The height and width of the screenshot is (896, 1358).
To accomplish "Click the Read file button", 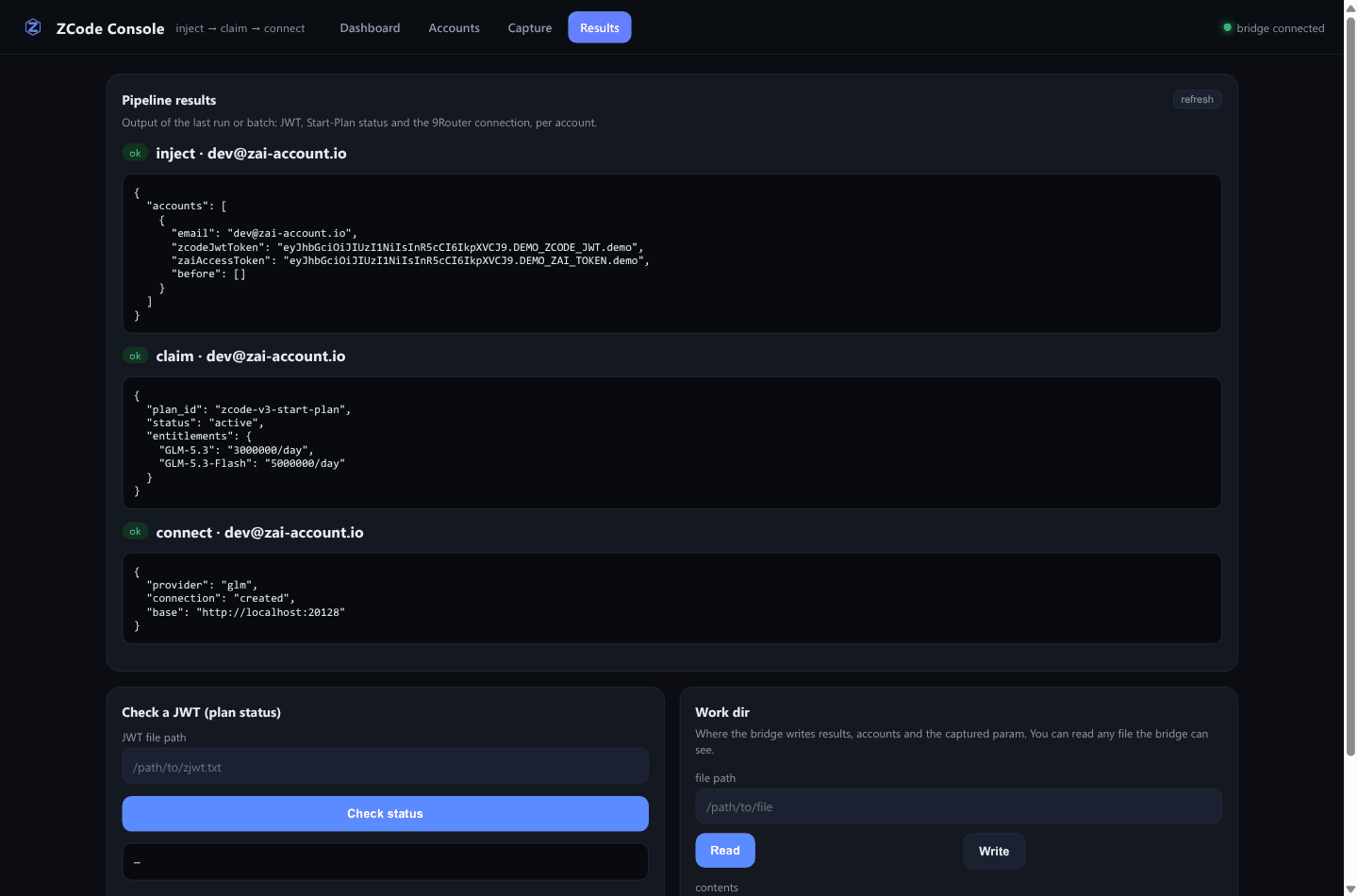I will click(725, 850).
